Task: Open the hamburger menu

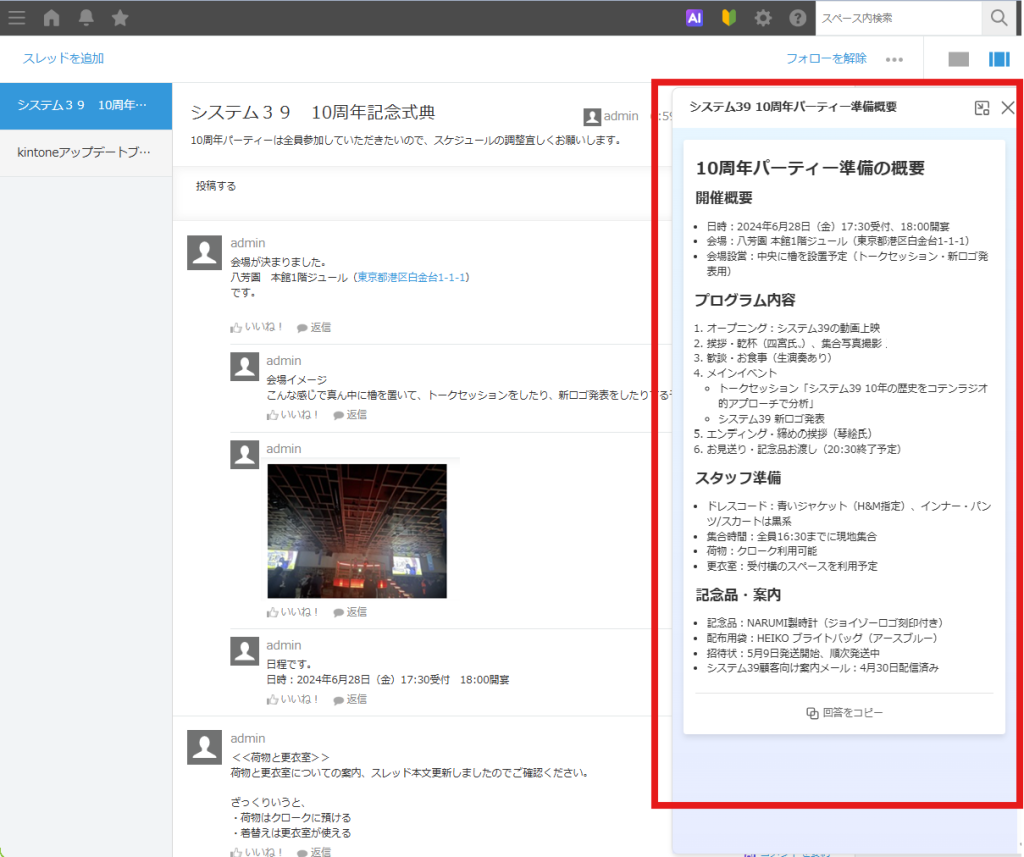Action: pos(17,18)
